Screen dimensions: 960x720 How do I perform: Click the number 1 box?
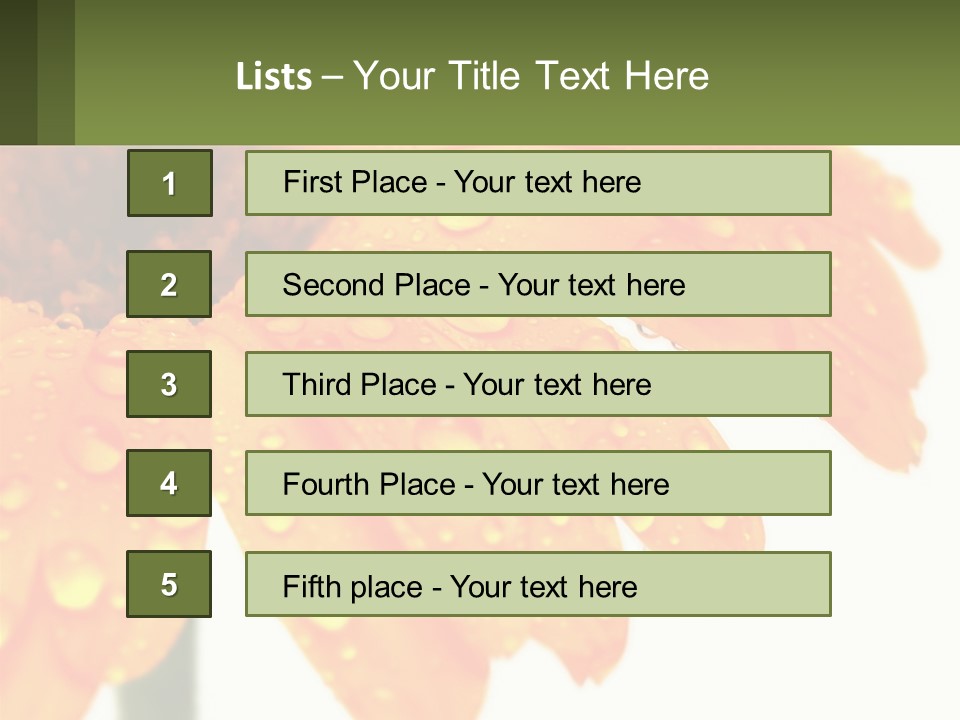[x=170, y=183]
